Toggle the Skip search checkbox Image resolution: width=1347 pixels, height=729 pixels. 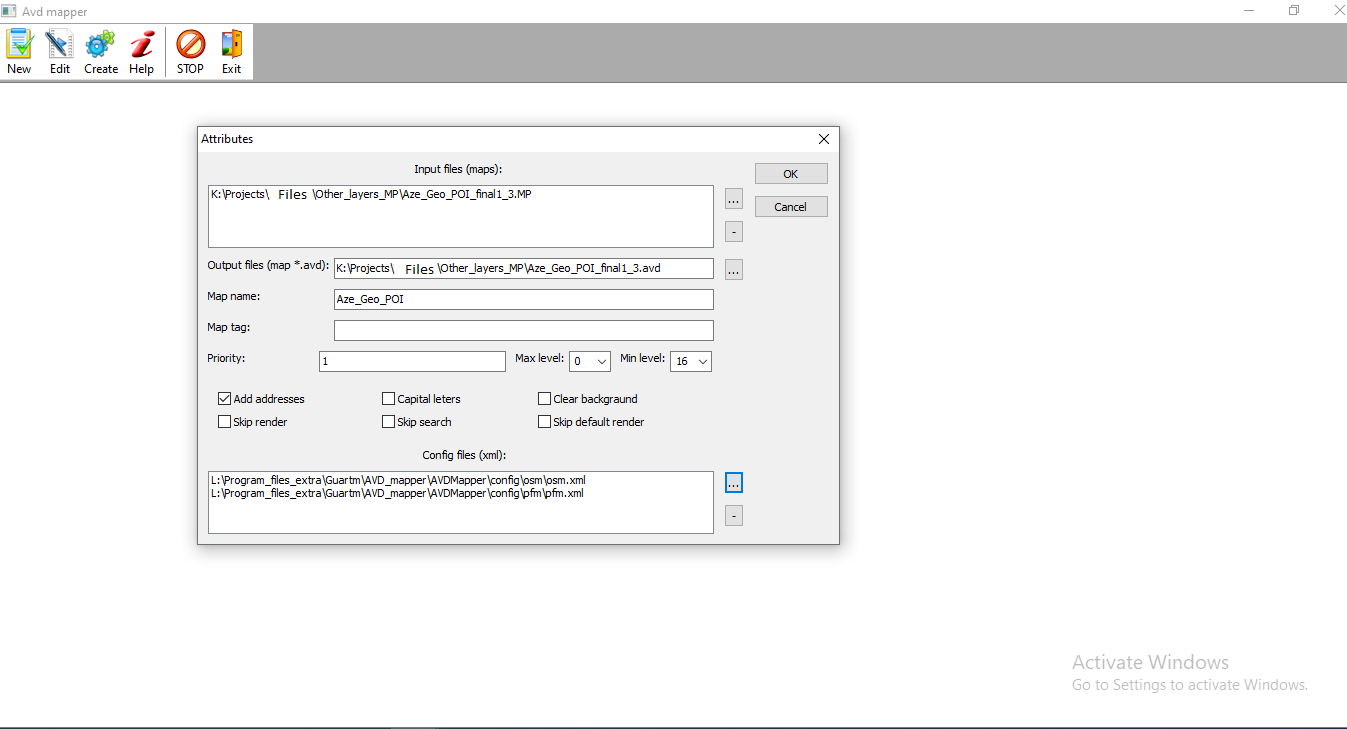(x=389, y=422)
